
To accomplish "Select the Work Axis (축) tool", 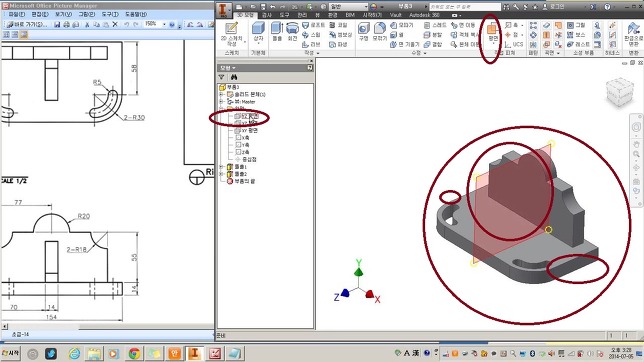I will (511, 25).
